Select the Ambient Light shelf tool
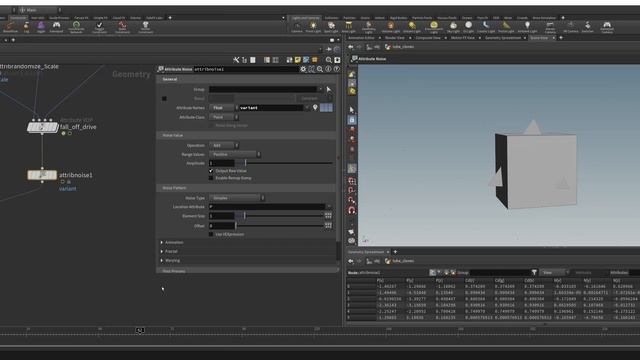Screen dimensions: 640x360 527,27
